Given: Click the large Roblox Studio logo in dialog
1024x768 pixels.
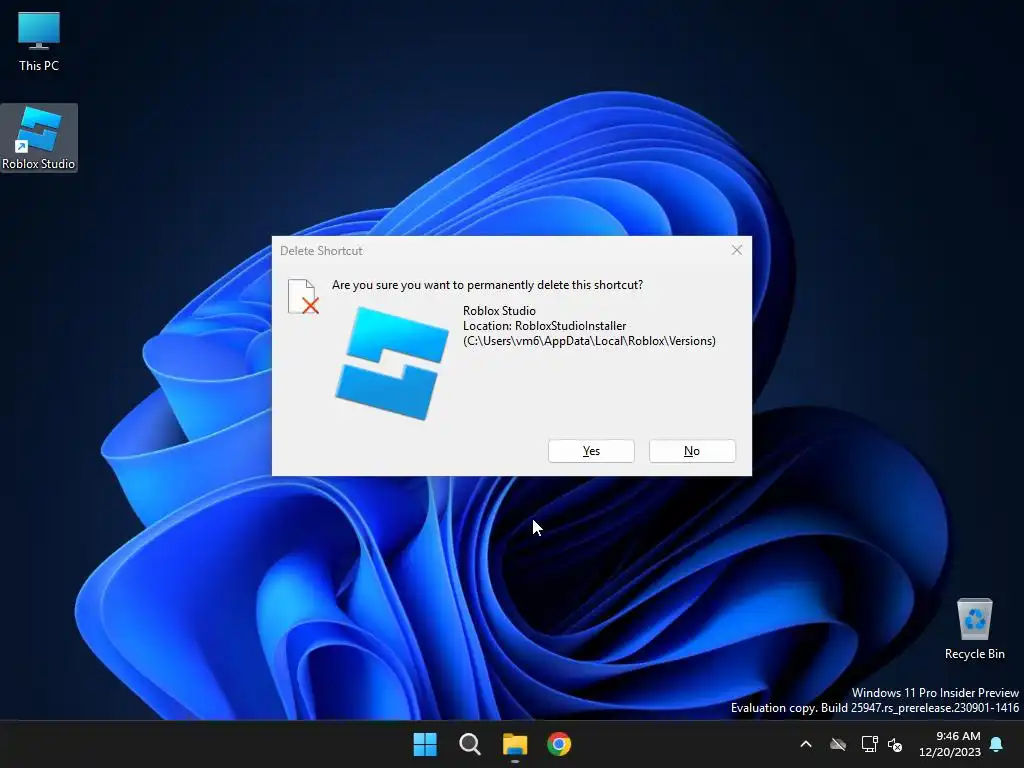Looking at the screenshot, I should [392, 362].
